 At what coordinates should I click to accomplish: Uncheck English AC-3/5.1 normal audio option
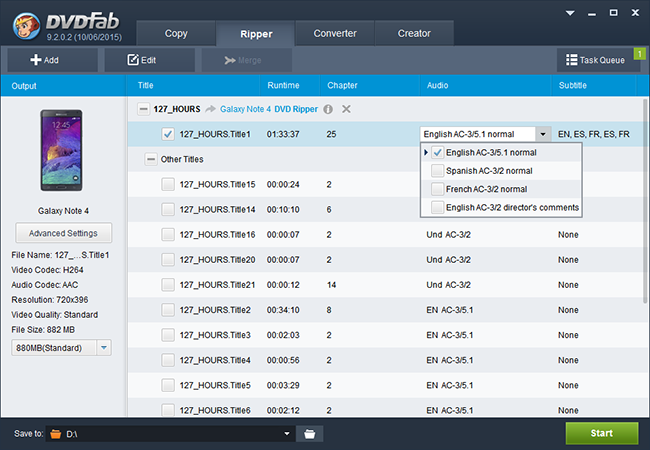click(x=437, y=152)
